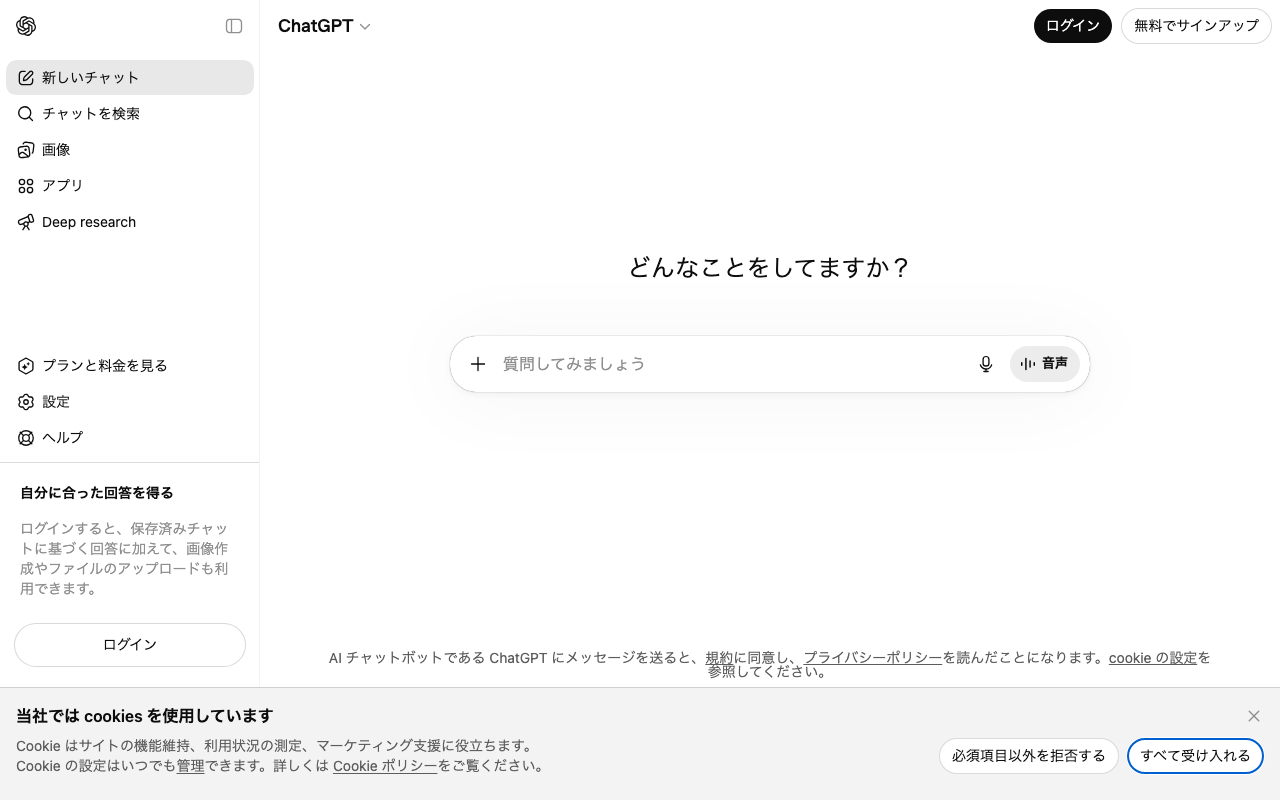
Task: Click すべて受け入れる button
Action: pyautogui.click(x=1195, y=756)
